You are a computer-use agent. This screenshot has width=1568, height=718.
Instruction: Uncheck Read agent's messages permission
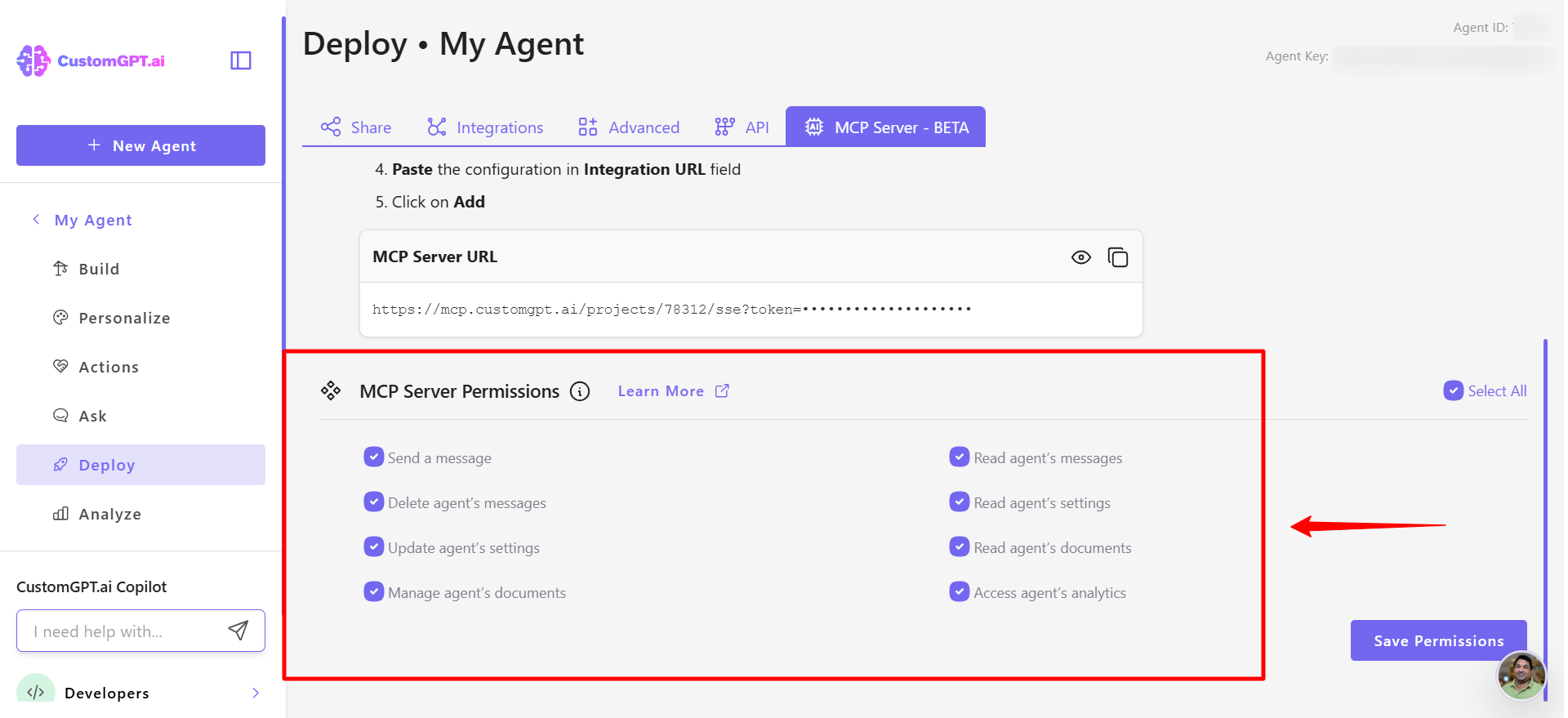960,457
